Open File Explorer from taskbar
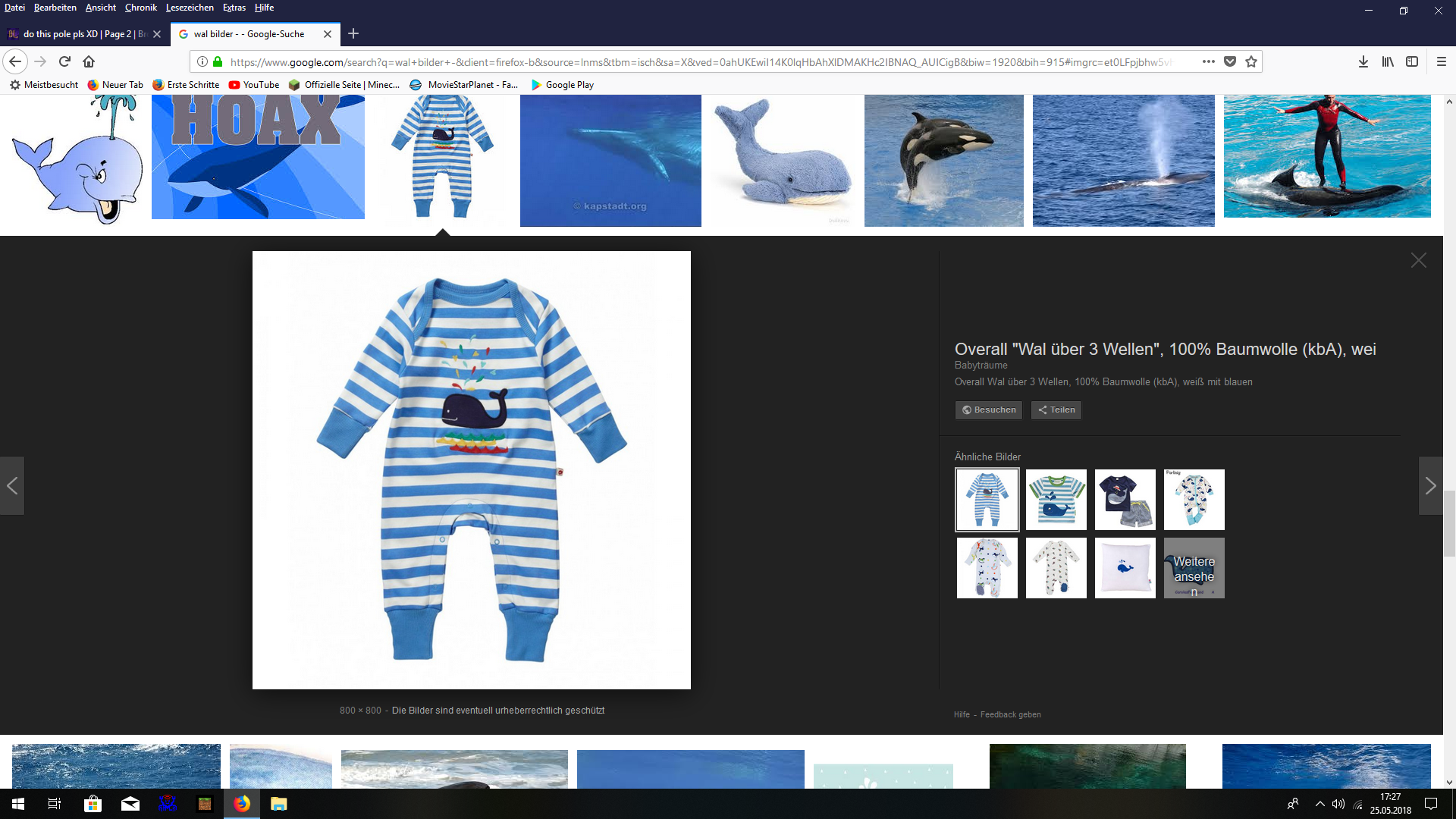 (x=279, y=804)
